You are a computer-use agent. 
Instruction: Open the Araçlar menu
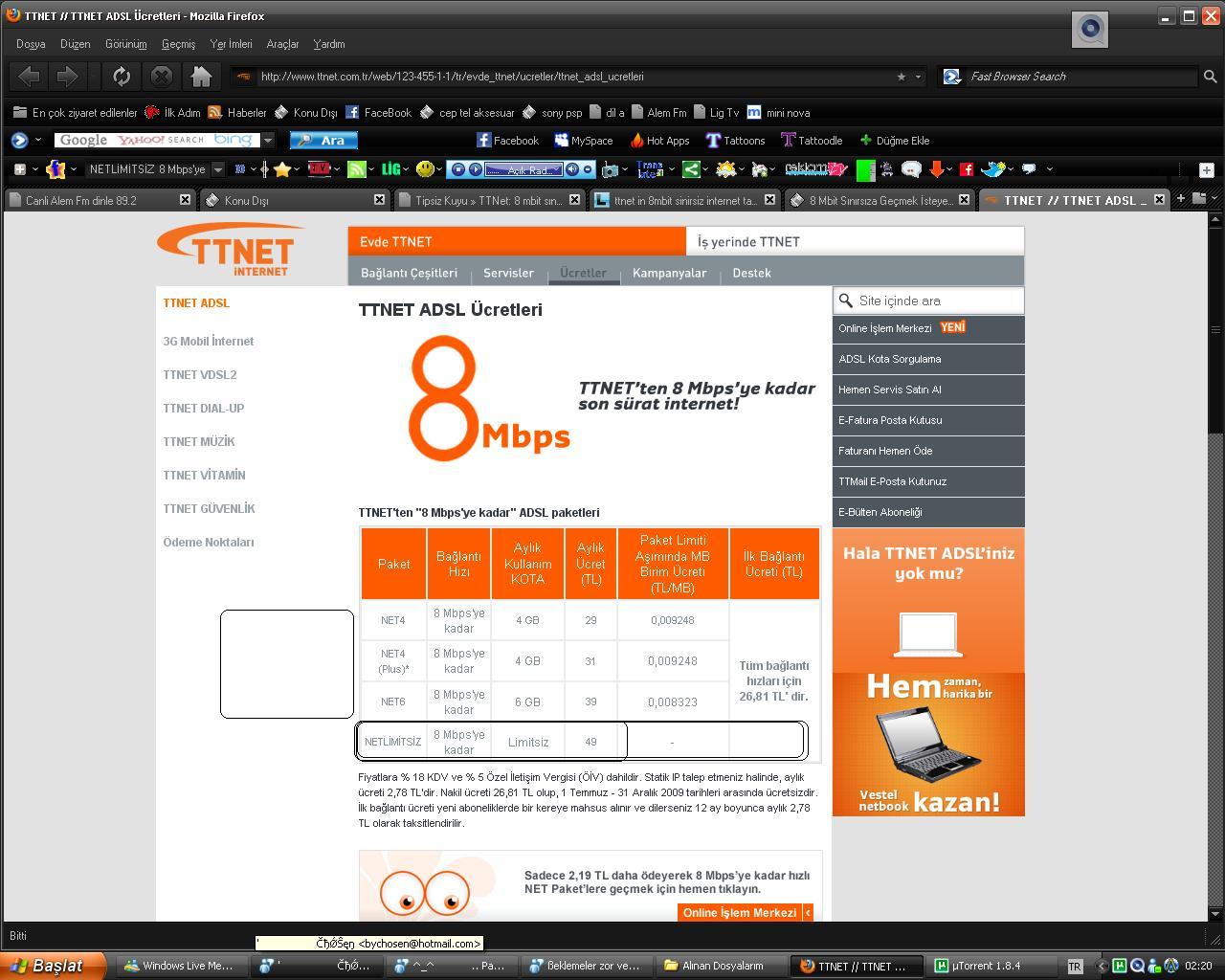282,44
